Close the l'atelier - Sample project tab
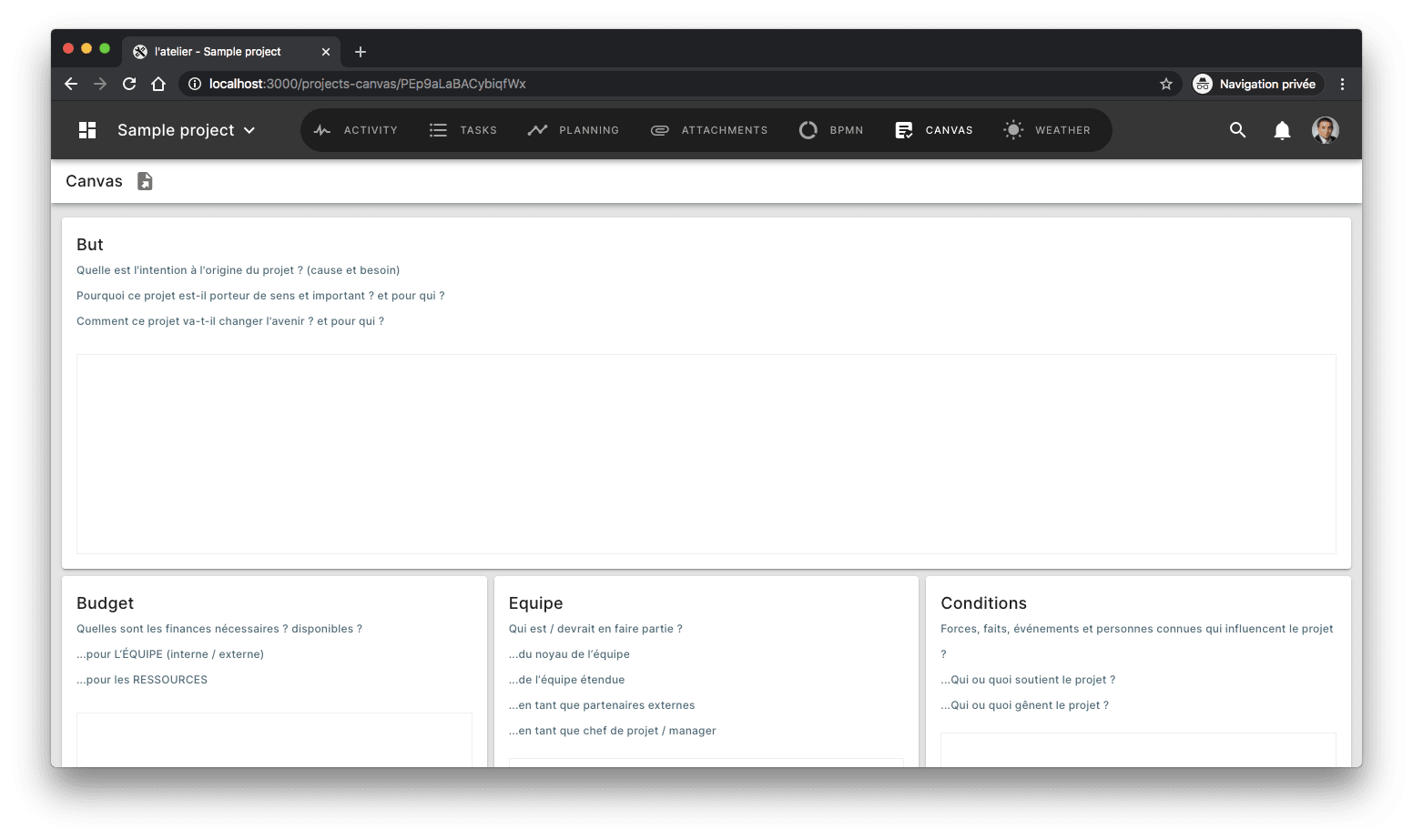This screenshot has height=840, width=1413. (x=326, y=52)
